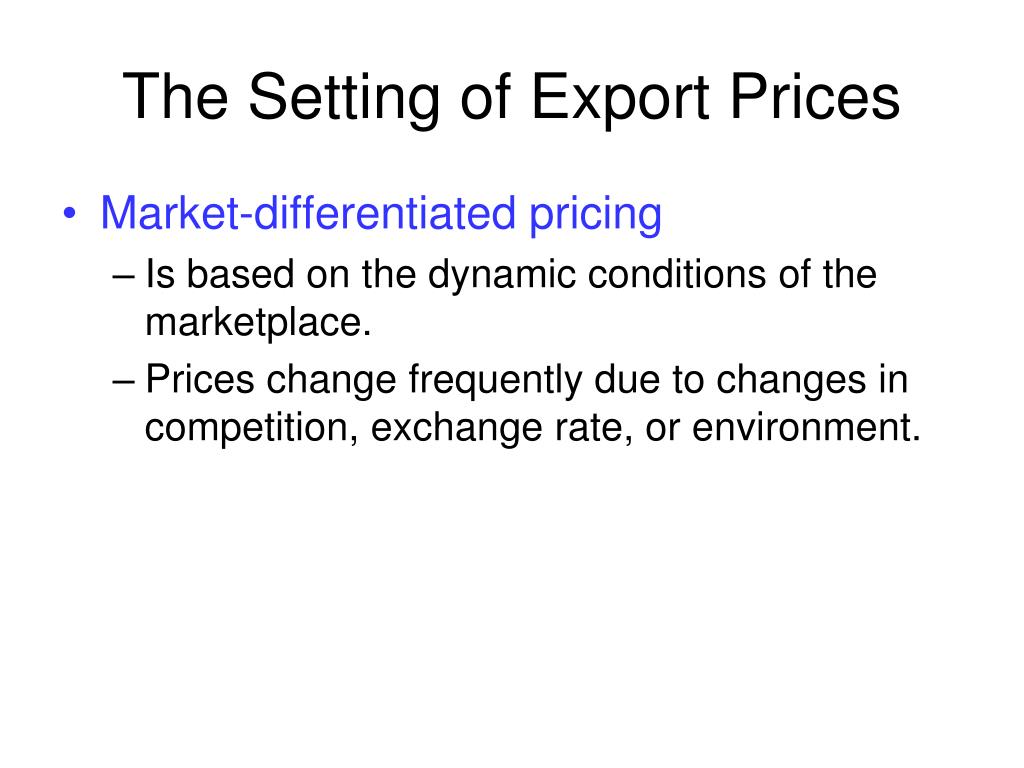The height and width of the screenshot is (768, 1024).
Task: Click the word "Market-differentiated" in blue heading
Action: pos(308,213)
